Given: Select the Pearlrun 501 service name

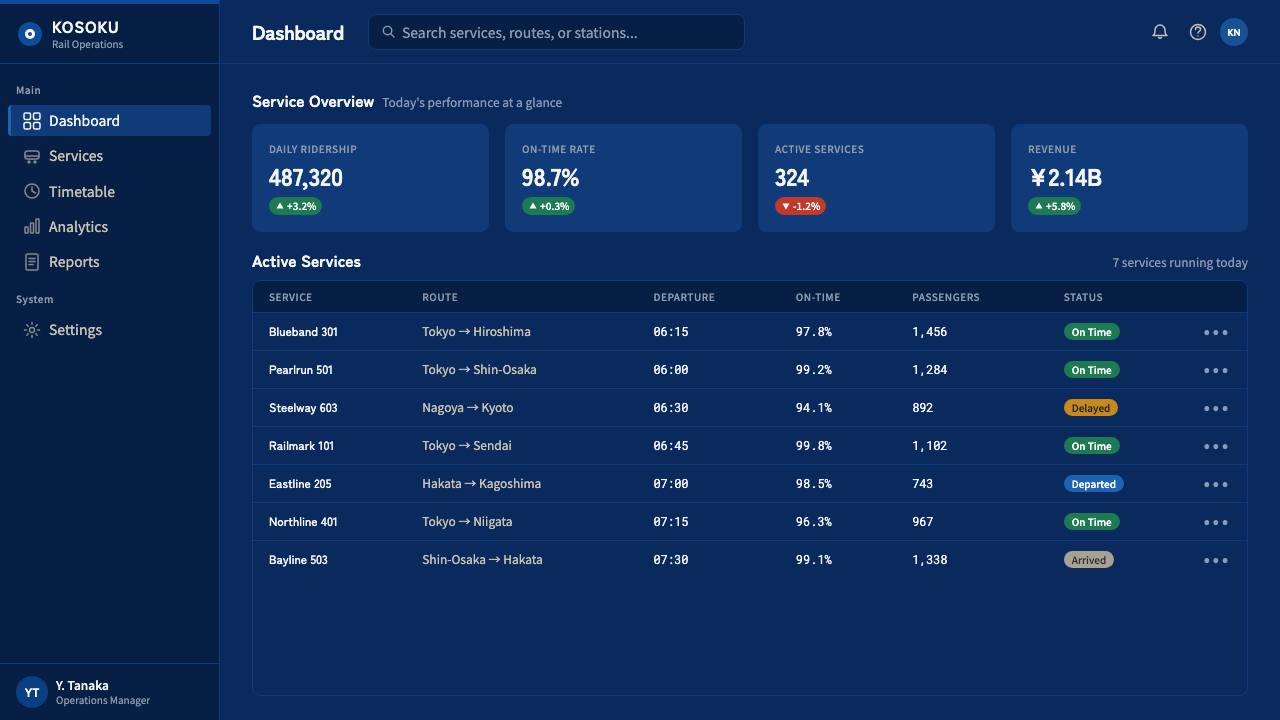Looking at the screenshot, I should point(301,370).
